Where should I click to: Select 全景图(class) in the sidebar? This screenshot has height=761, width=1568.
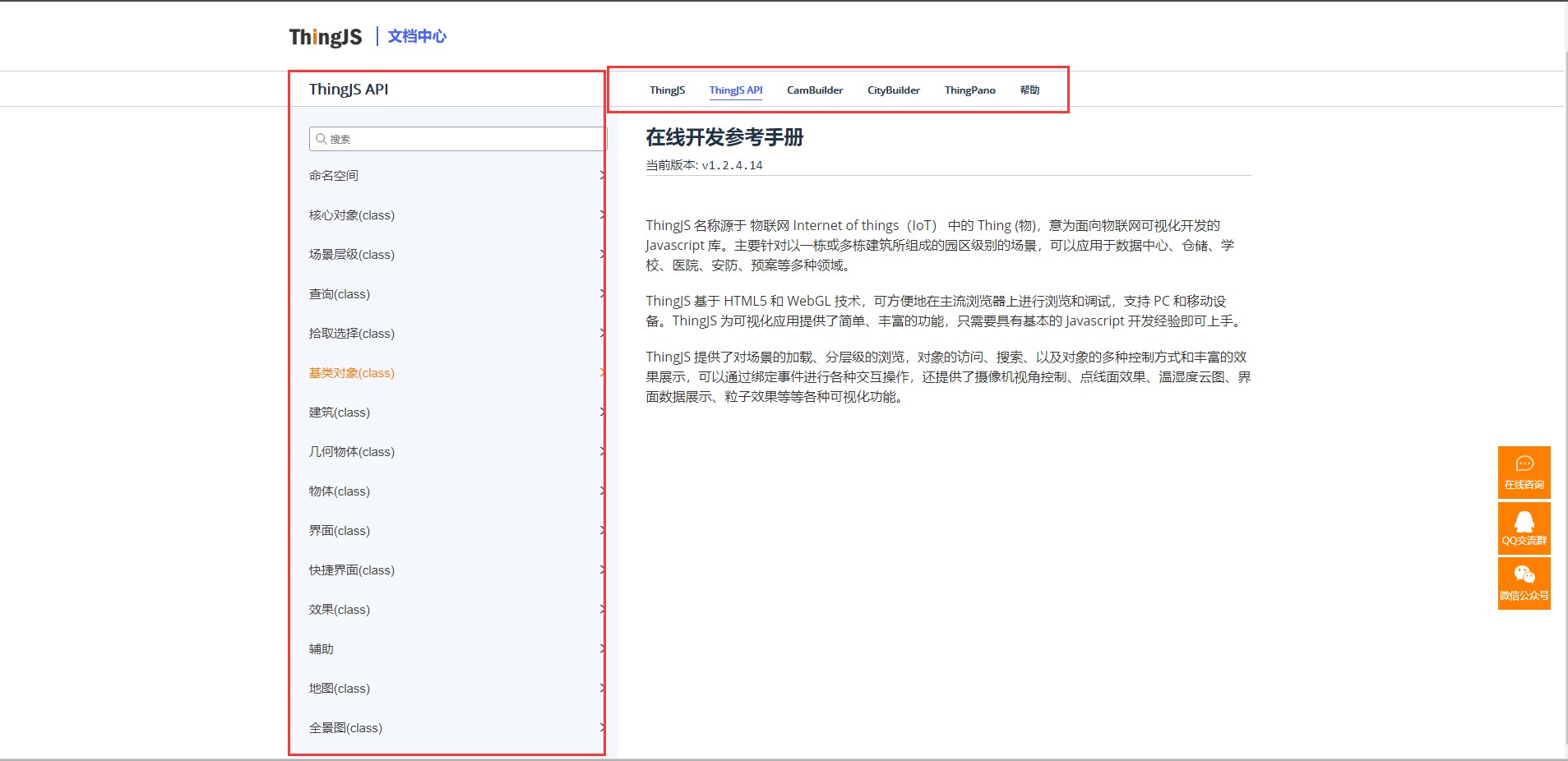345,728
